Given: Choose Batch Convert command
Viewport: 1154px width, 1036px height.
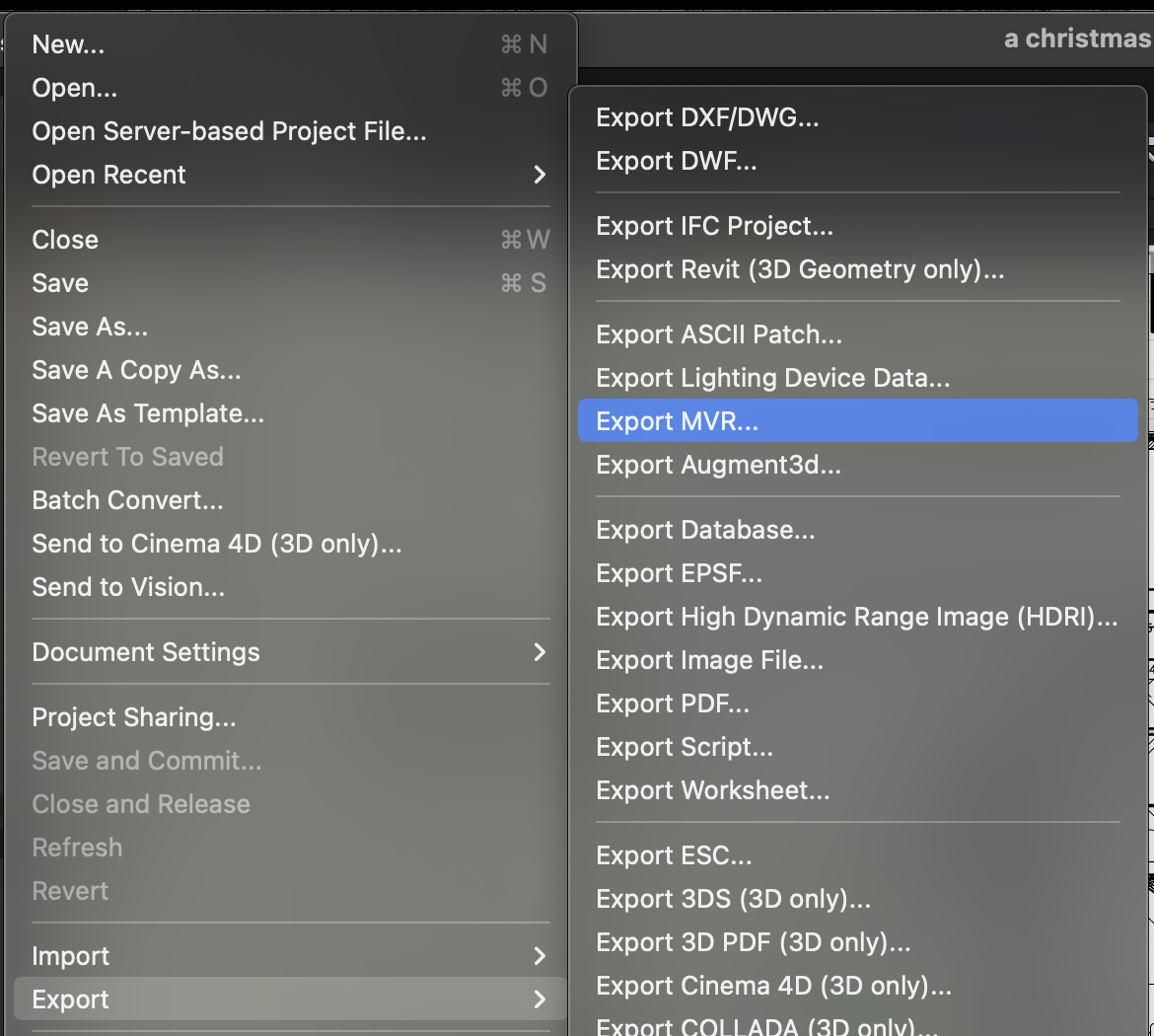Looking at the screenshot, I should (127, 500).
